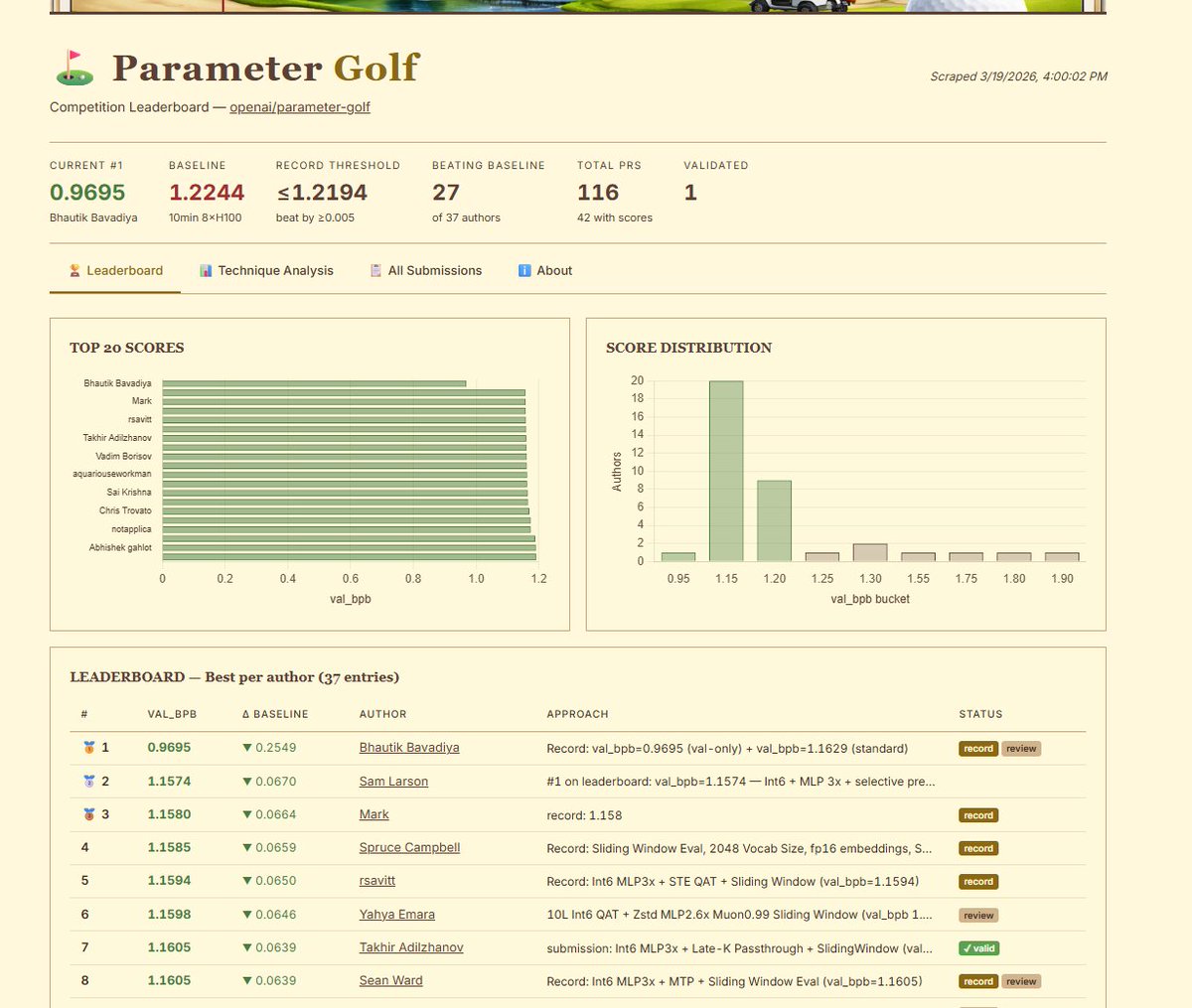The width and height of the screenshot is (1192, 1008).
Task: Open the openai/parameter-golf repository link
Action: [x=300, y=107]
